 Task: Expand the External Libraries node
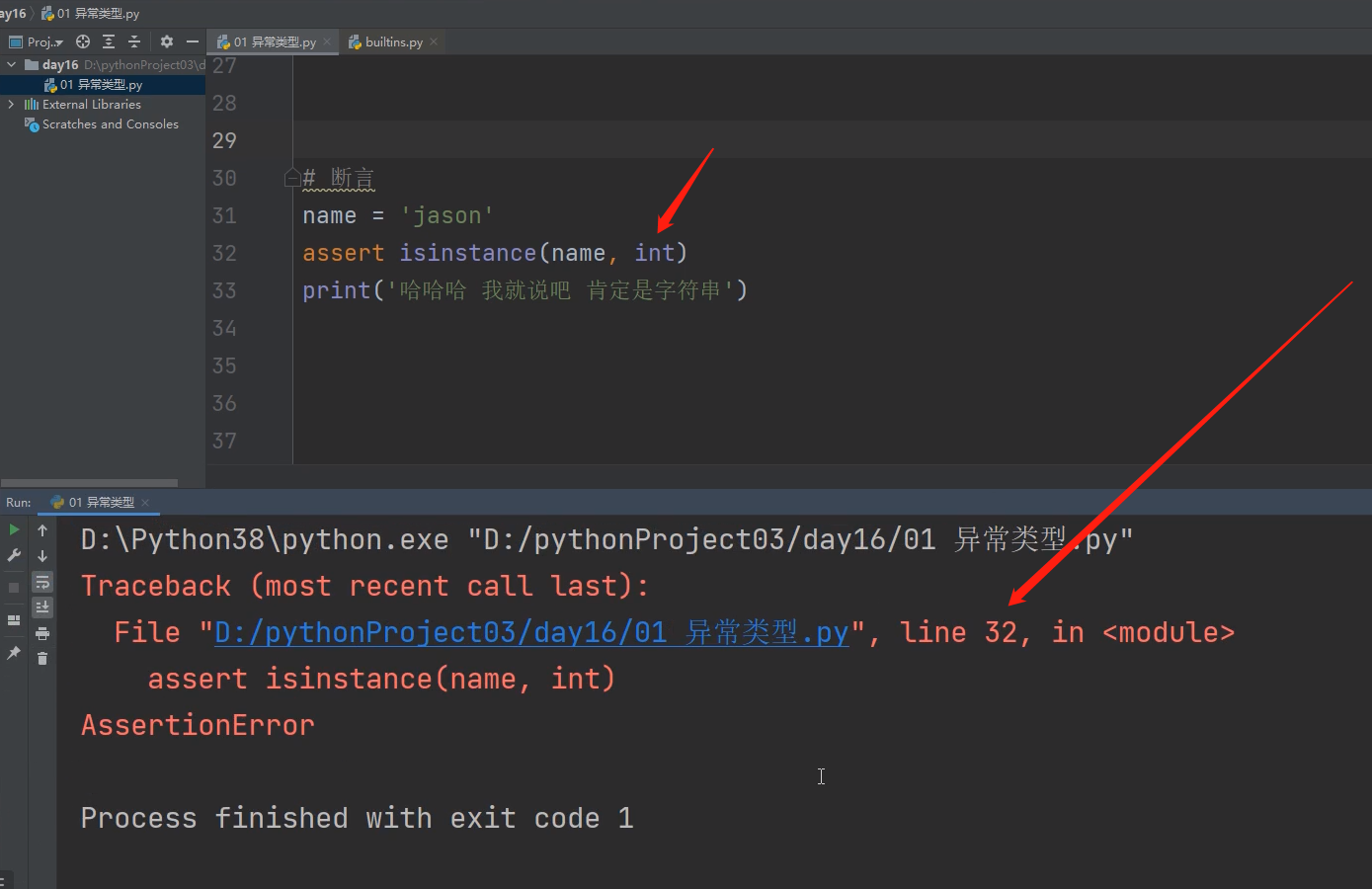12,105
